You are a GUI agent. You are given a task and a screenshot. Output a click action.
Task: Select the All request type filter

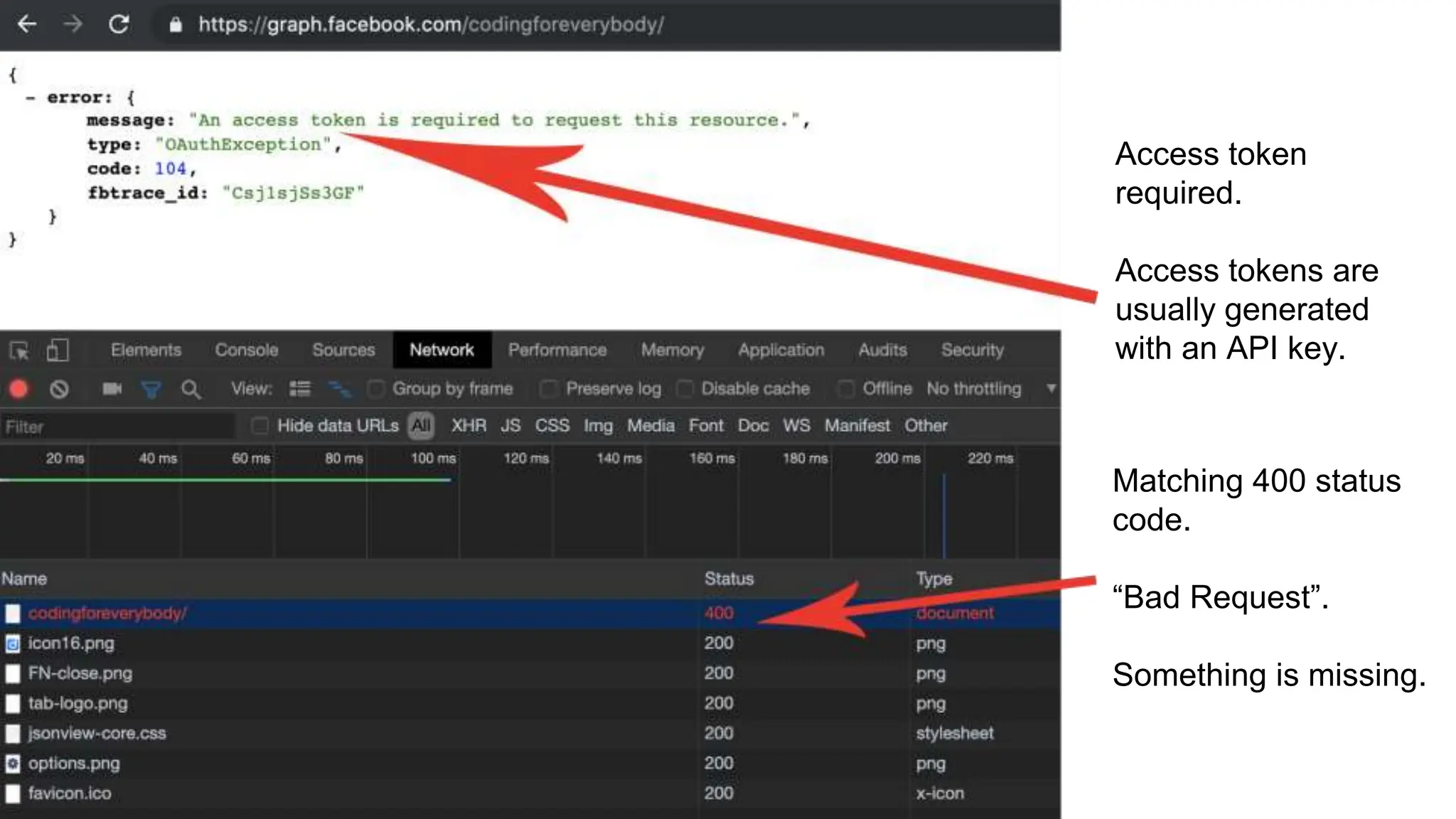[421, 426]
